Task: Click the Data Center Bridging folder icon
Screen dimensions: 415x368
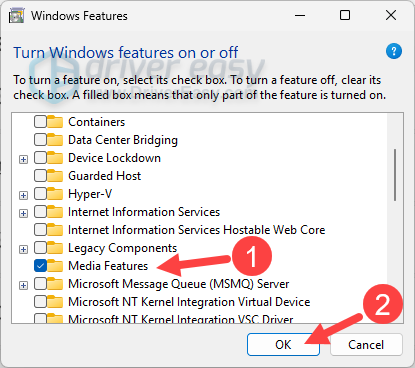Action: click(55, 140)
